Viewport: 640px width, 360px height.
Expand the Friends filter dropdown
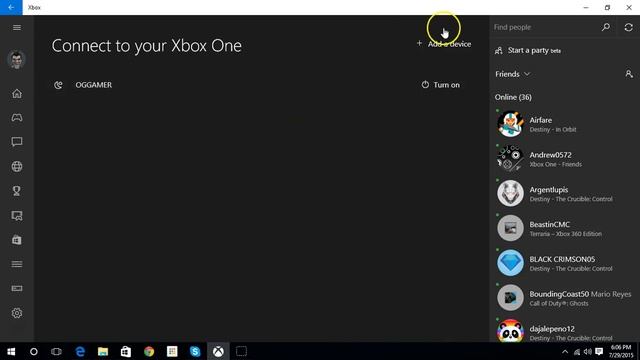pos(513,74)
